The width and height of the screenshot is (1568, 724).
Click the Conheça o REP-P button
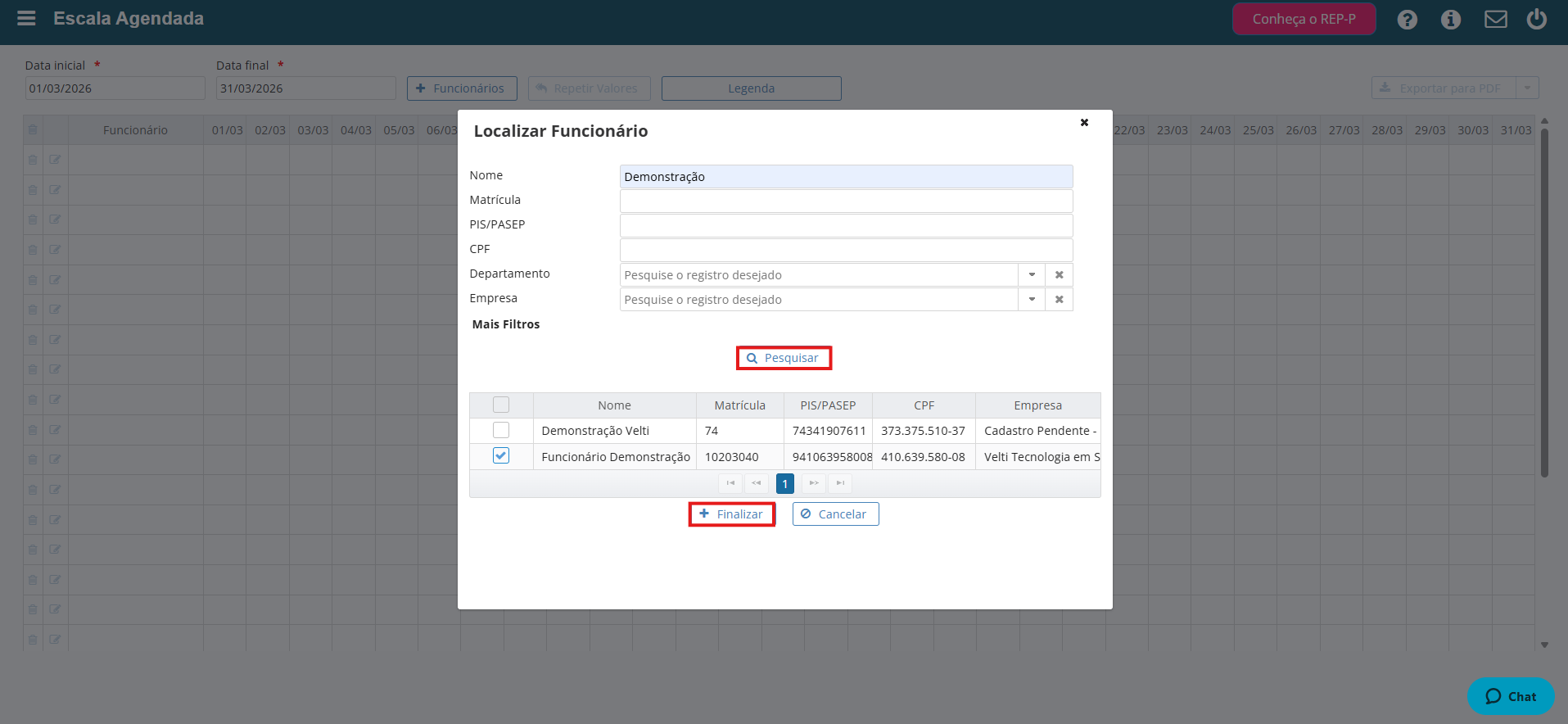pyautogui.click(x=1304, y=19)
